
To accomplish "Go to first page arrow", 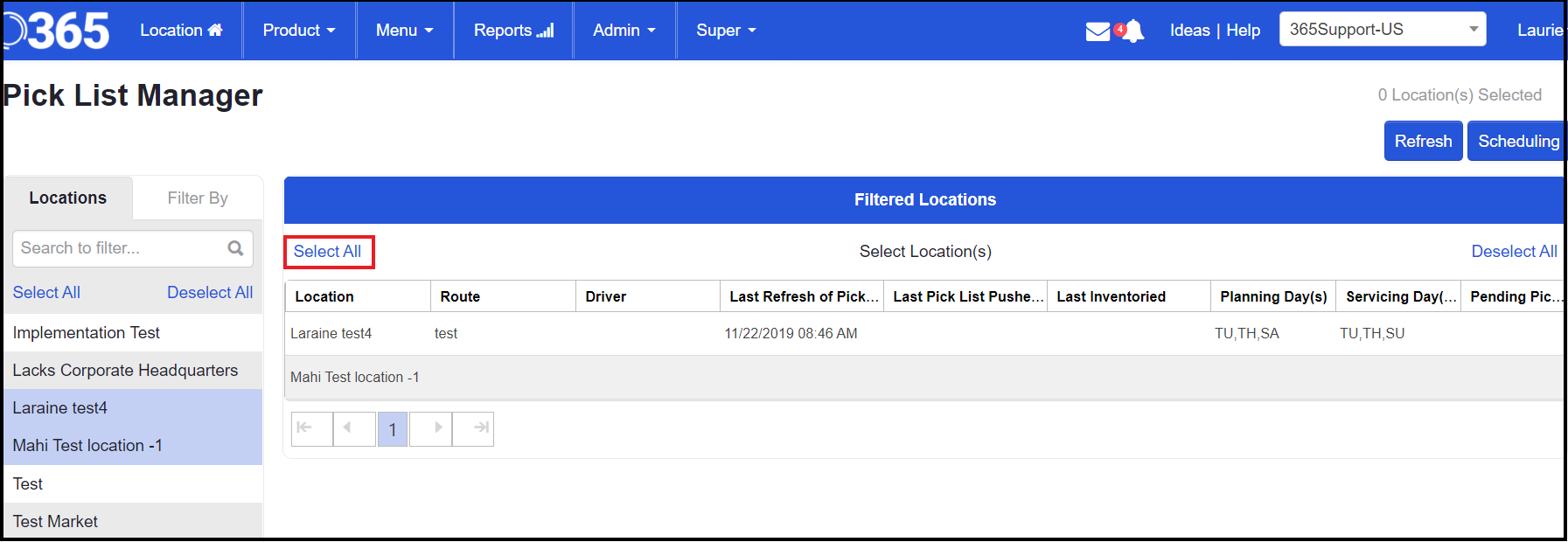I will [x=311, y=428].
